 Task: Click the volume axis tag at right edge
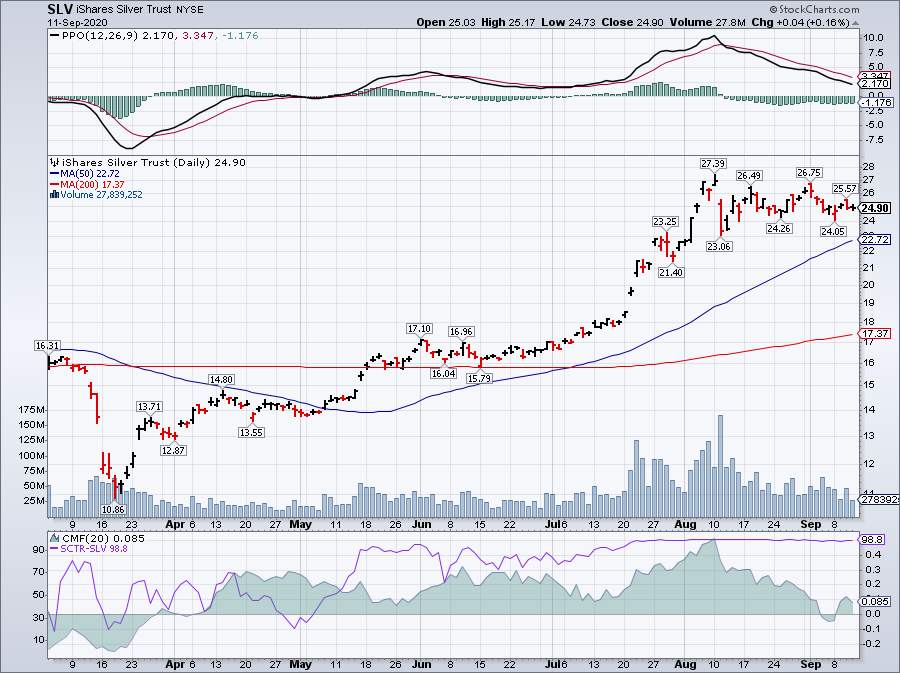coord(879,500)
